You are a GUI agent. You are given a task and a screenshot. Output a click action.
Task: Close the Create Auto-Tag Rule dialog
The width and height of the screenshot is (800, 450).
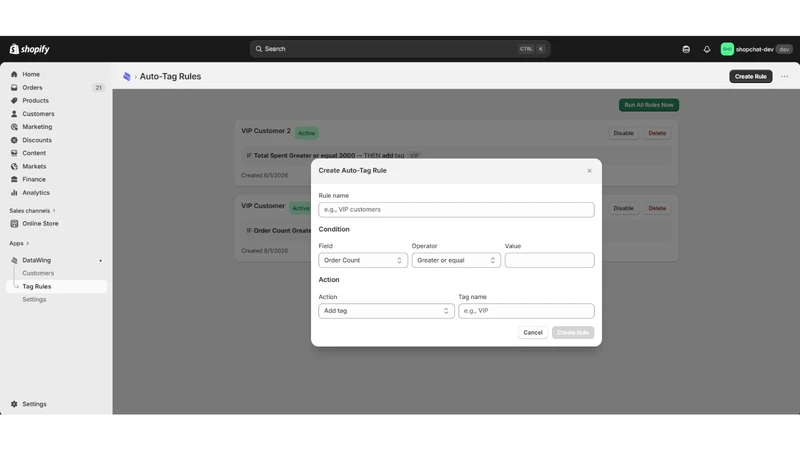tap(589, 171)
